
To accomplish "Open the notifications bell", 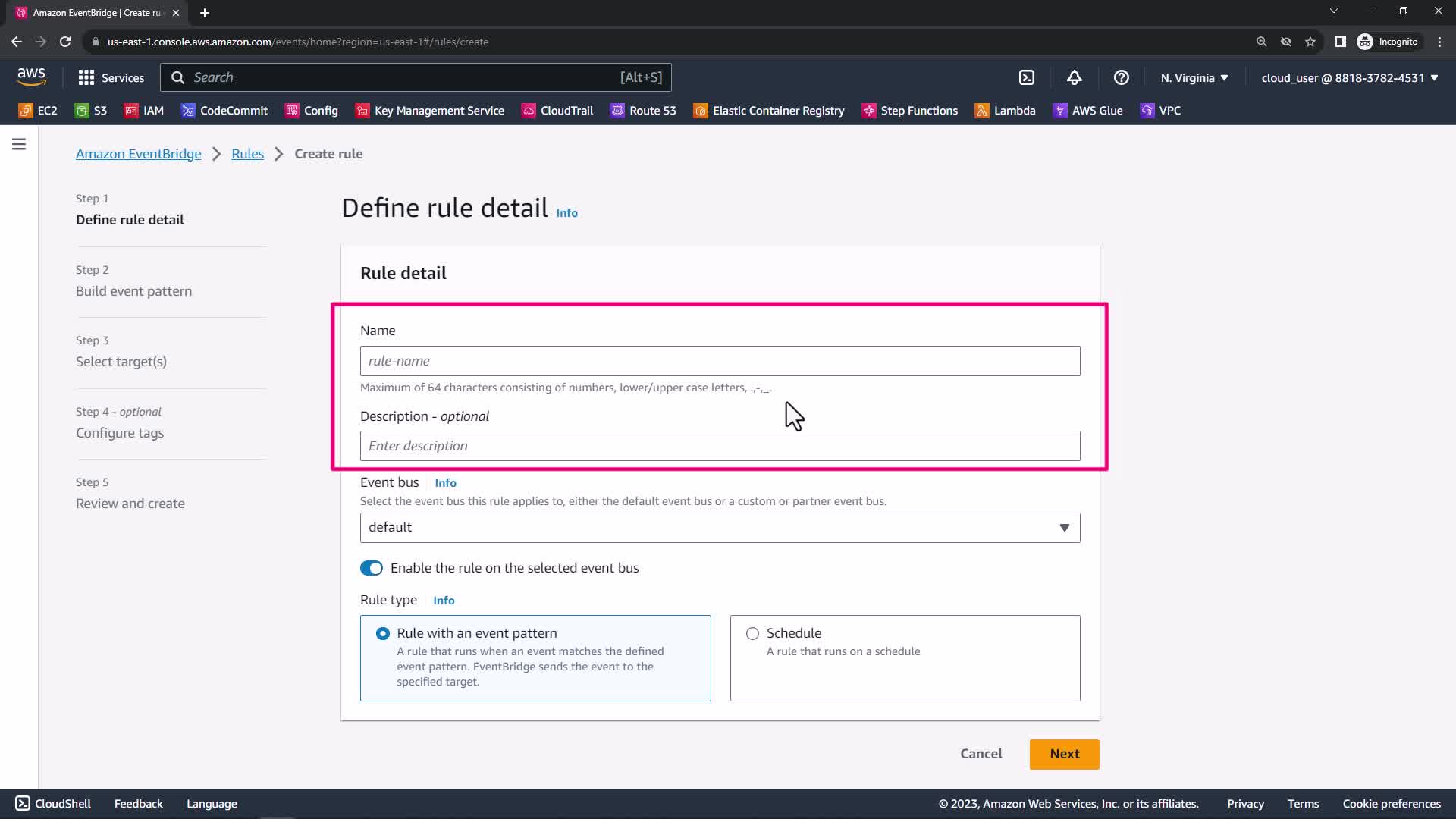I will pos(1074,77).
